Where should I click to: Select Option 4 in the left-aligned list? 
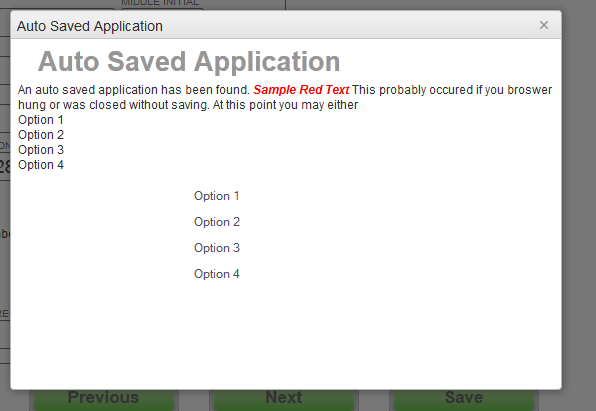(x=41, y=165)
